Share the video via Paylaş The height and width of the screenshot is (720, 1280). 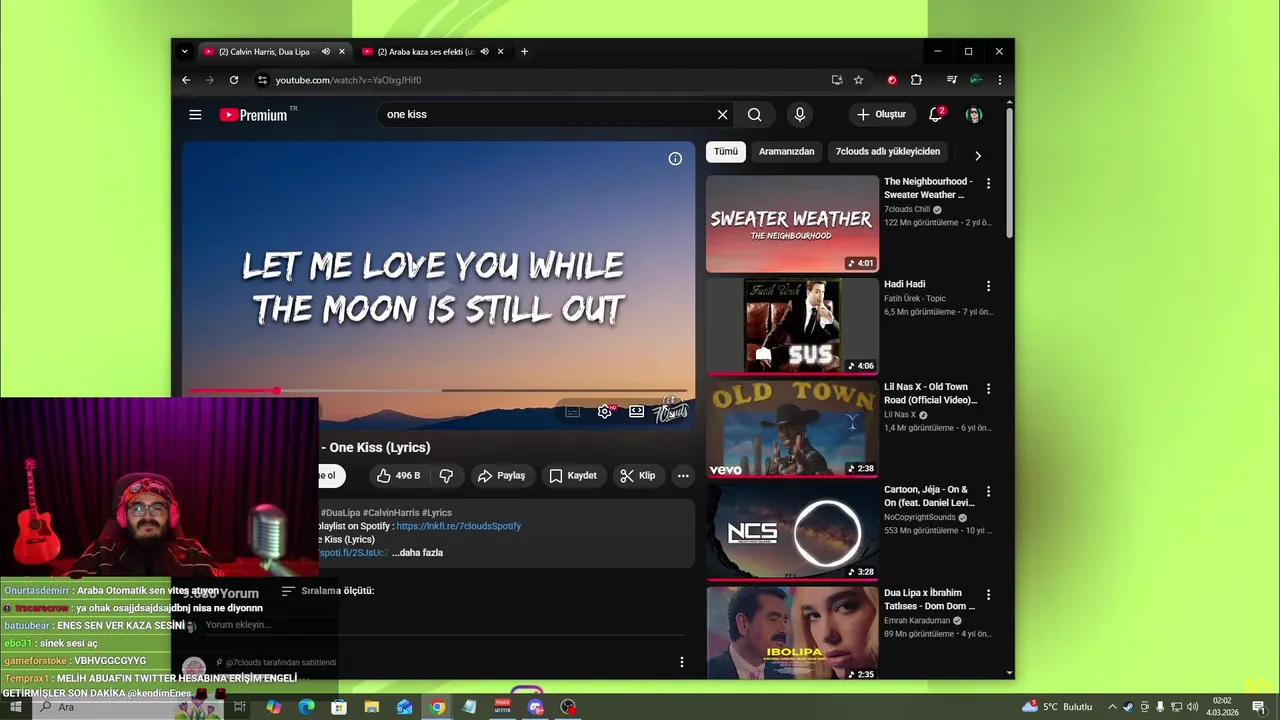(x=501, y=476)
